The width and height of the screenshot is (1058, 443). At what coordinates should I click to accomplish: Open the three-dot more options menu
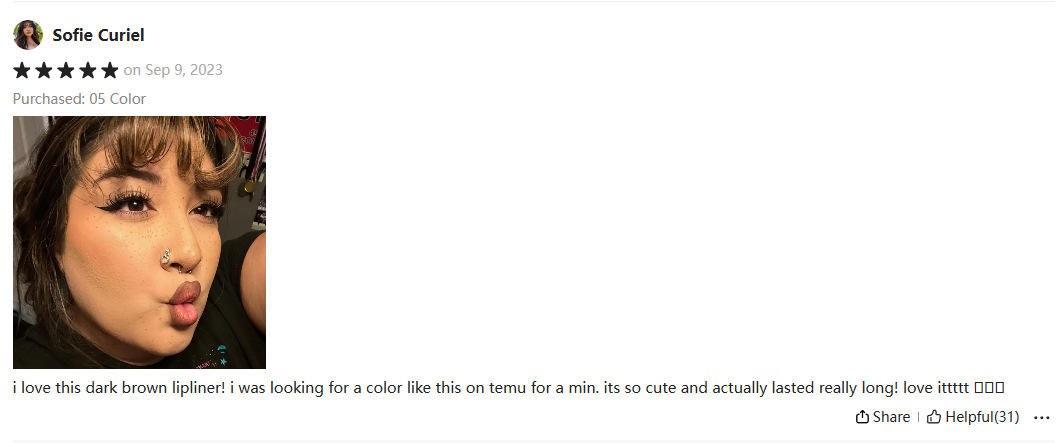point(1041,417)
